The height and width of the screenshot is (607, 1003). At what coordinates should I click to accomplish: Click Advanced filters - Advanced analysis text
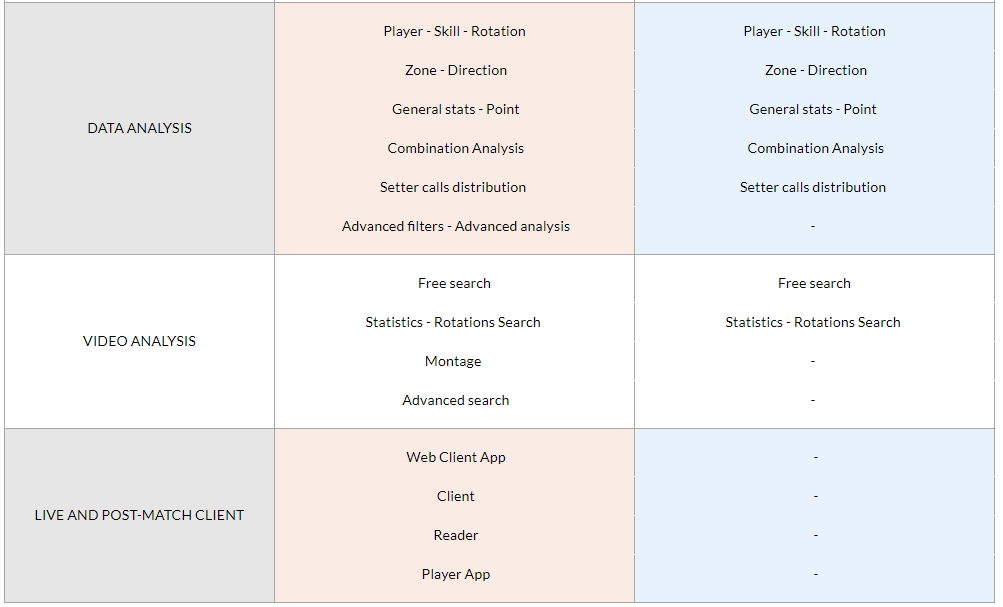(455, 226)
